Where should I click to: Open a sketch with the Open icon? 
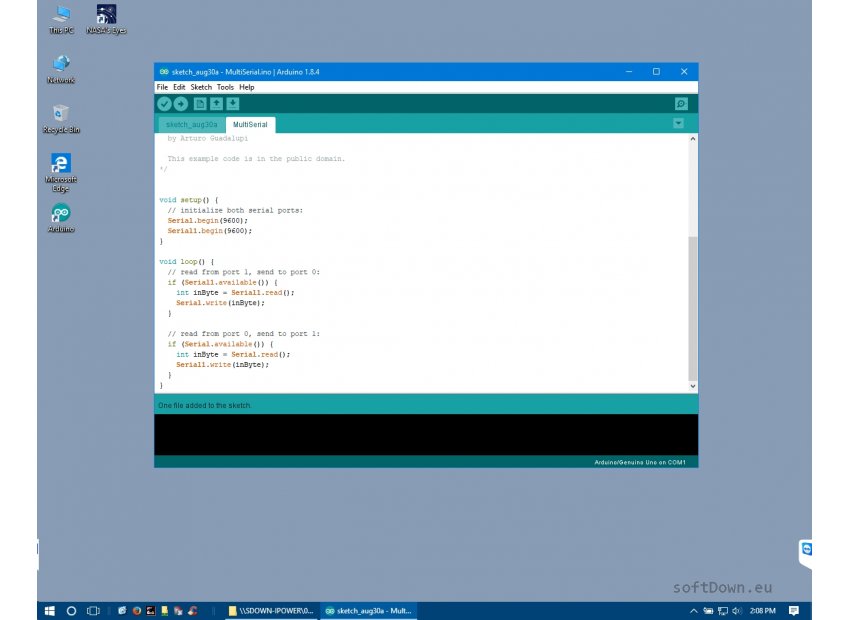click(x=216, y=104)
